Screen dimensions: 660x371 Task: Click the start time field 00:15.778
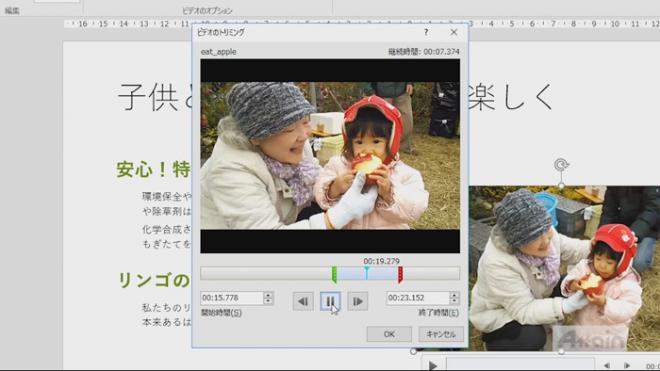232,298
